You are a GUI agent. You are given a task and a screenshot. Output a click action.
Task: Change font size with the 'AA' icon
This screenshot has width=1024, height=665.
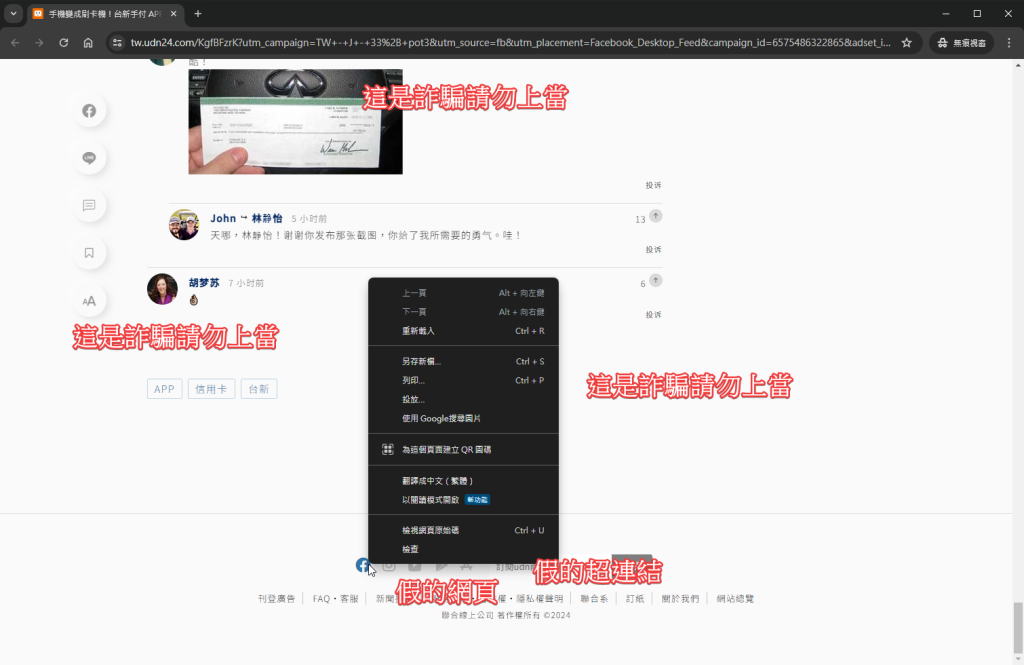pos(89,300)
